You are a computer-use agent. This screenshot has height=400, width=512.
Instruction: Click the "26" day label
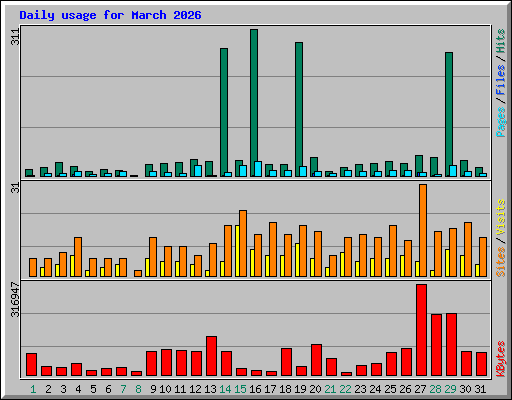pyautogui.click(x=405, y=389)
